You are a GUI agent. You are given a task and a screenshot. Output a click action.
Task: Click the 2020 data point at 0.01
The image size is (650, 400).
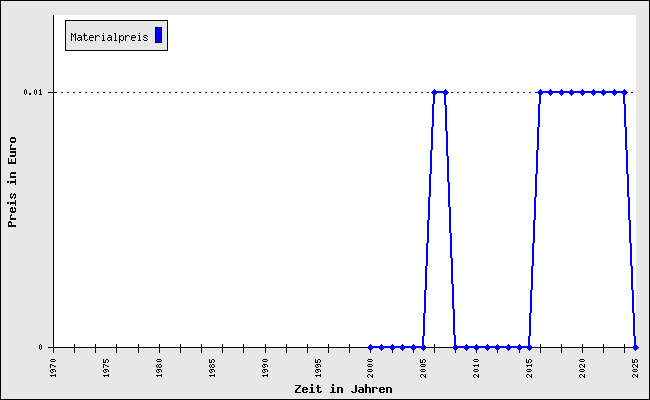tap(582, 92)
